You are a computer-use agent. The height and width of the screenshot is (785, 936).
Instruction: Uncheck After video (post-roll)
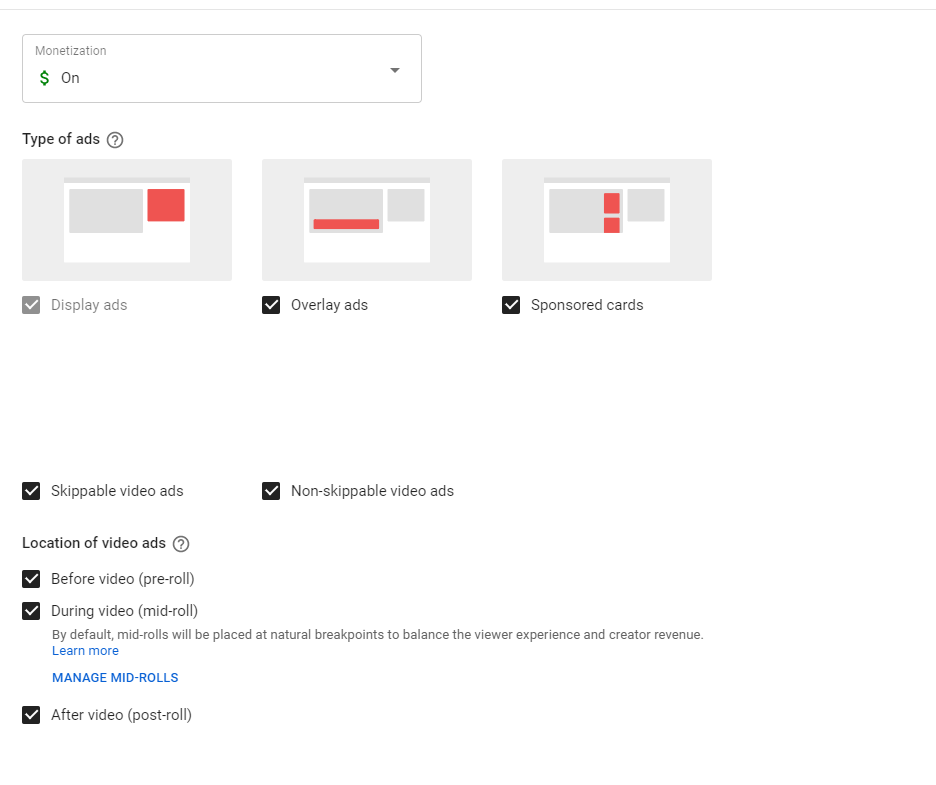[31, 715]
